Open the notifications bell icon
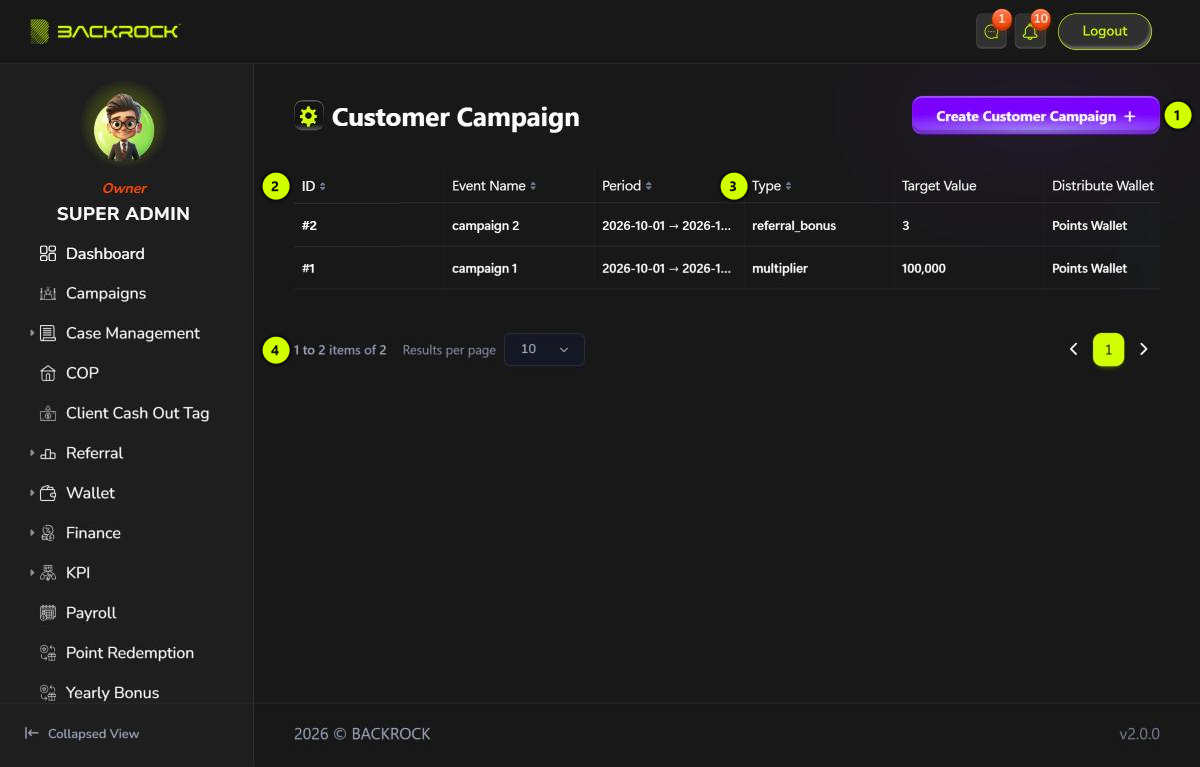The image size is (1200, 767). pyautogui.click(x=1030, y=32)
